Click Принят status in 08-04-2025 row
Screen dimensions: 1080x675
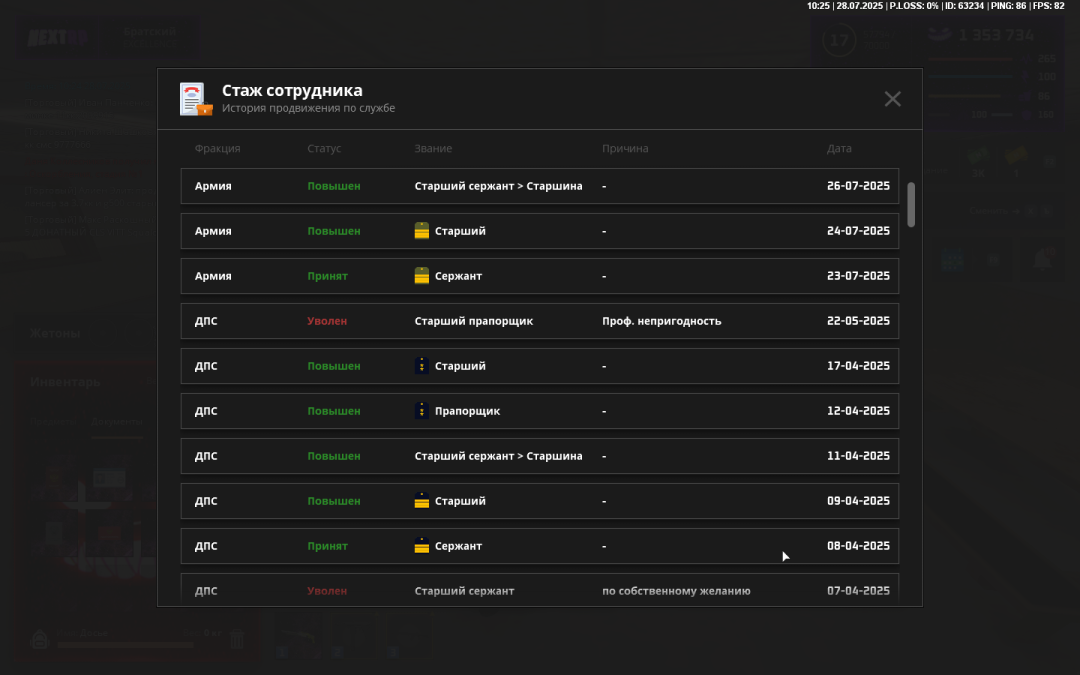(x=327, y=546)
